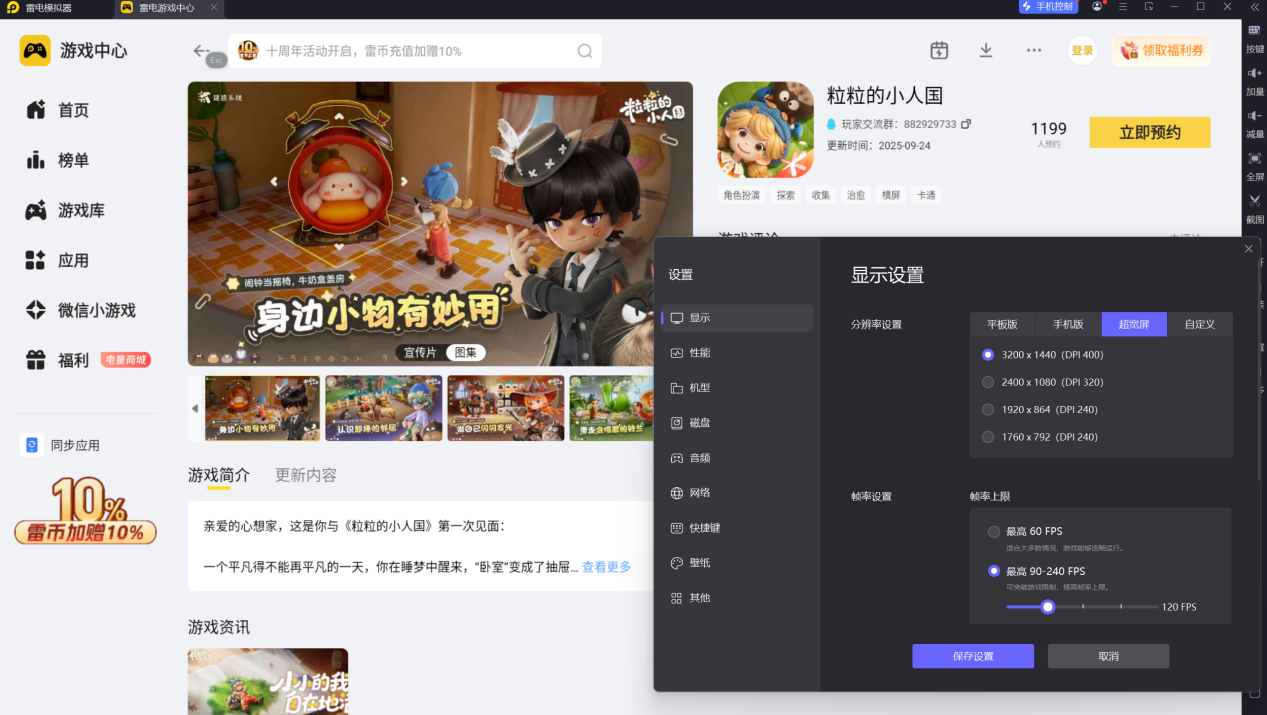Click 立即预约 button
This screenshot has height=715, width=1267.
[x=1150, y=132]
